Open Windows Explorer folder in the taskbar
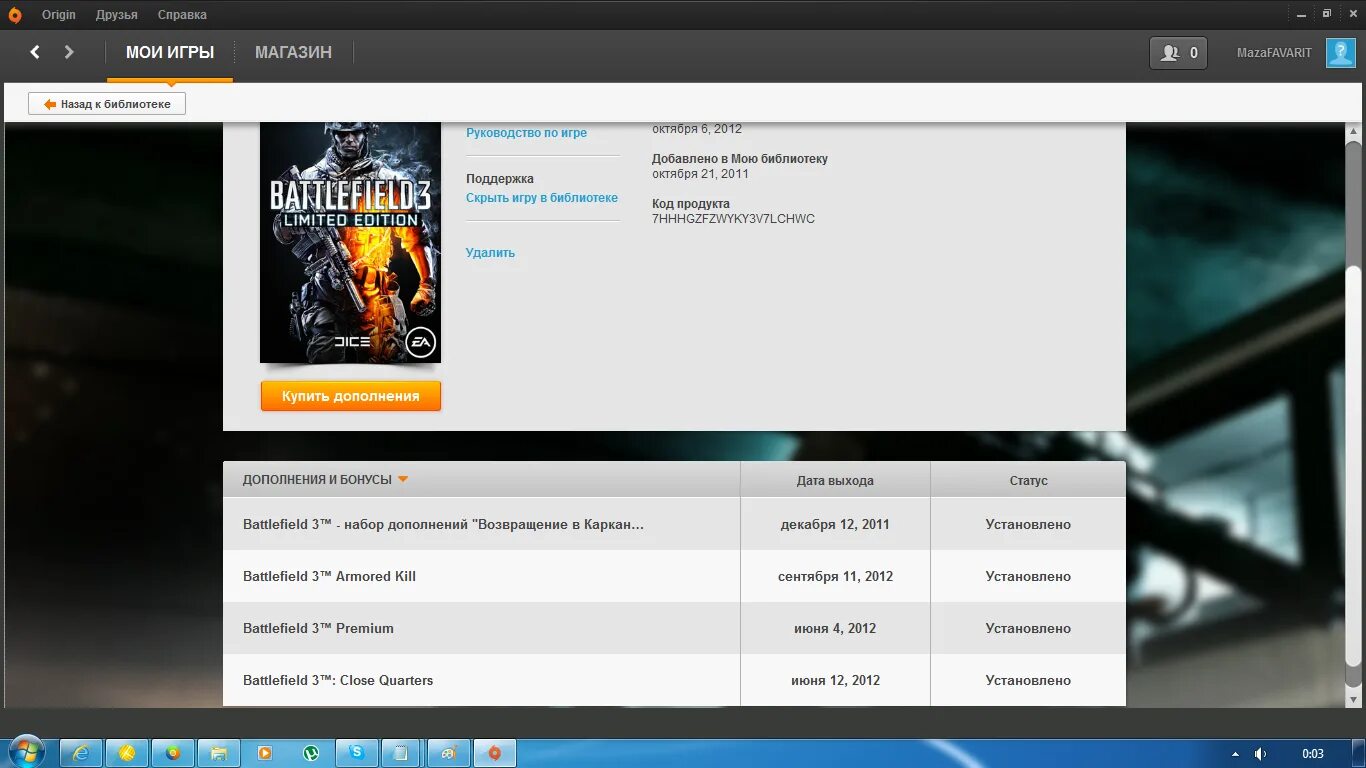Screen dimensions: 1366x768 (219, 753)
